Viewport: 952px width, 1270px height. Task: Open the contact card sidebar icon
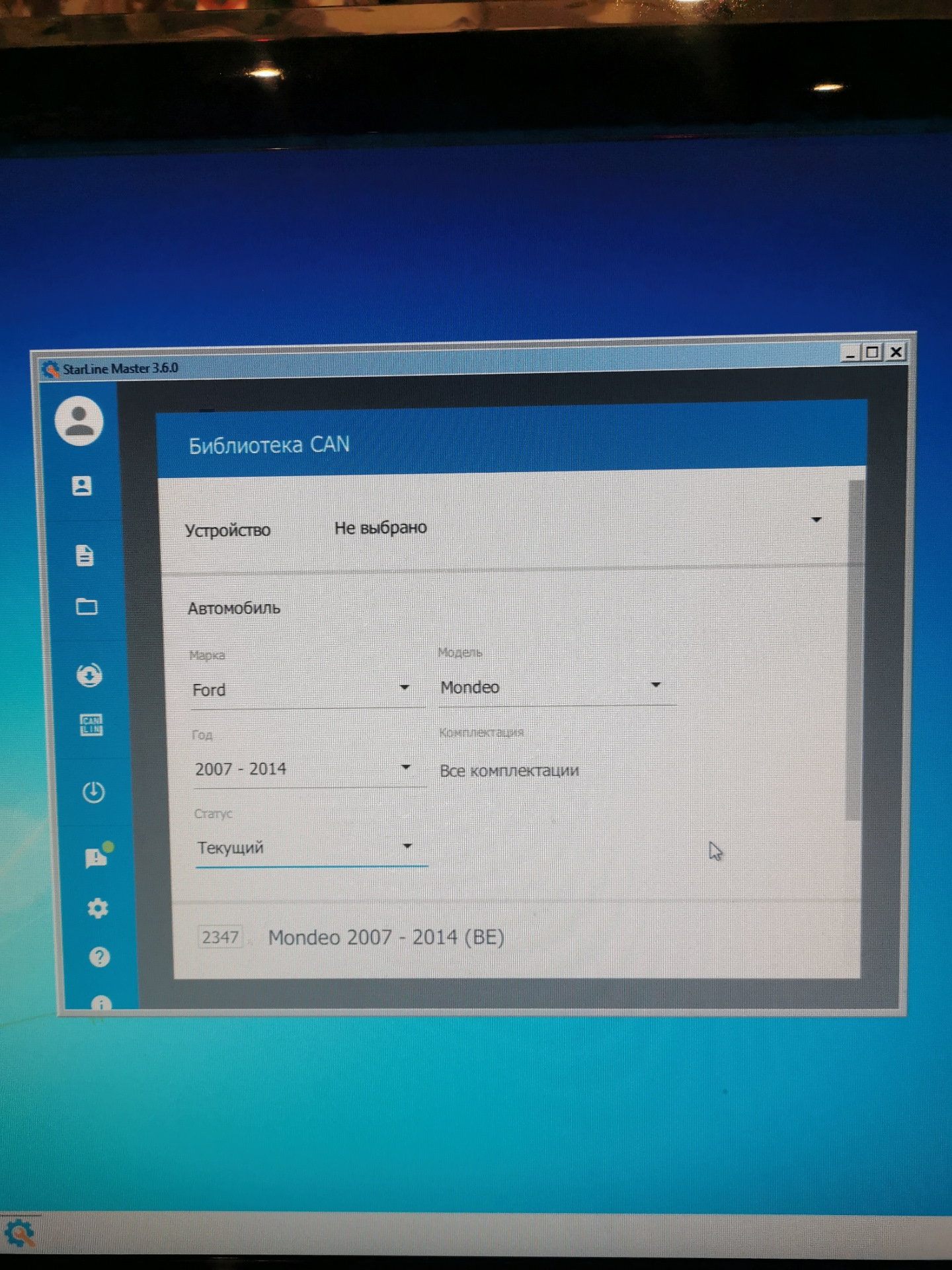pyautogui.click(x=81, y=486)
